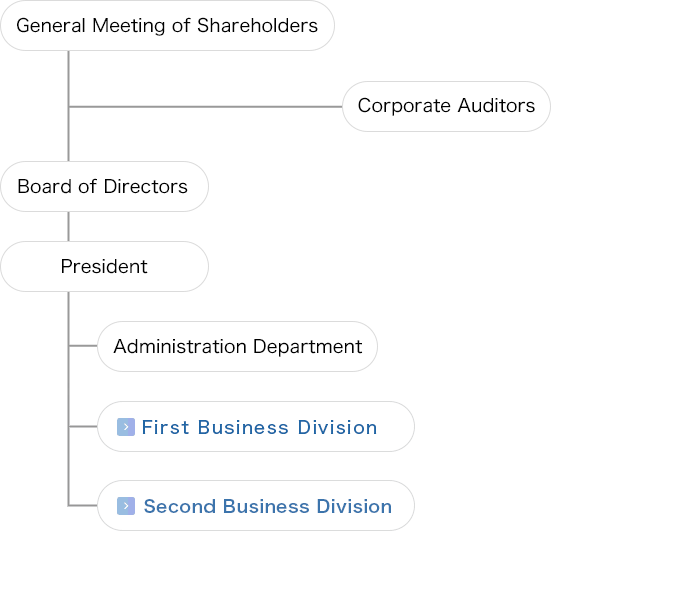This screenshot has height=590, width=696.
Task: Click empty space inside First Business Division pill's right end
Action: click(395, 427)
